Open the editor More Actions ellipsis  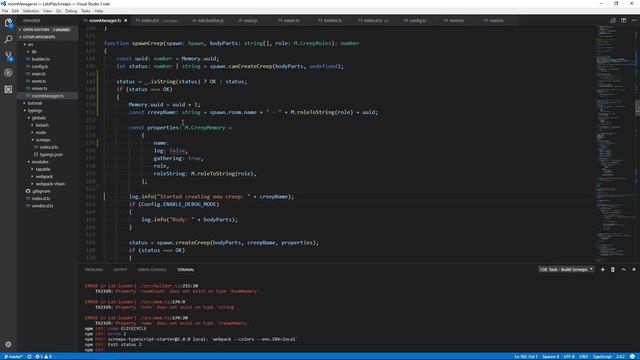[634, 20]
